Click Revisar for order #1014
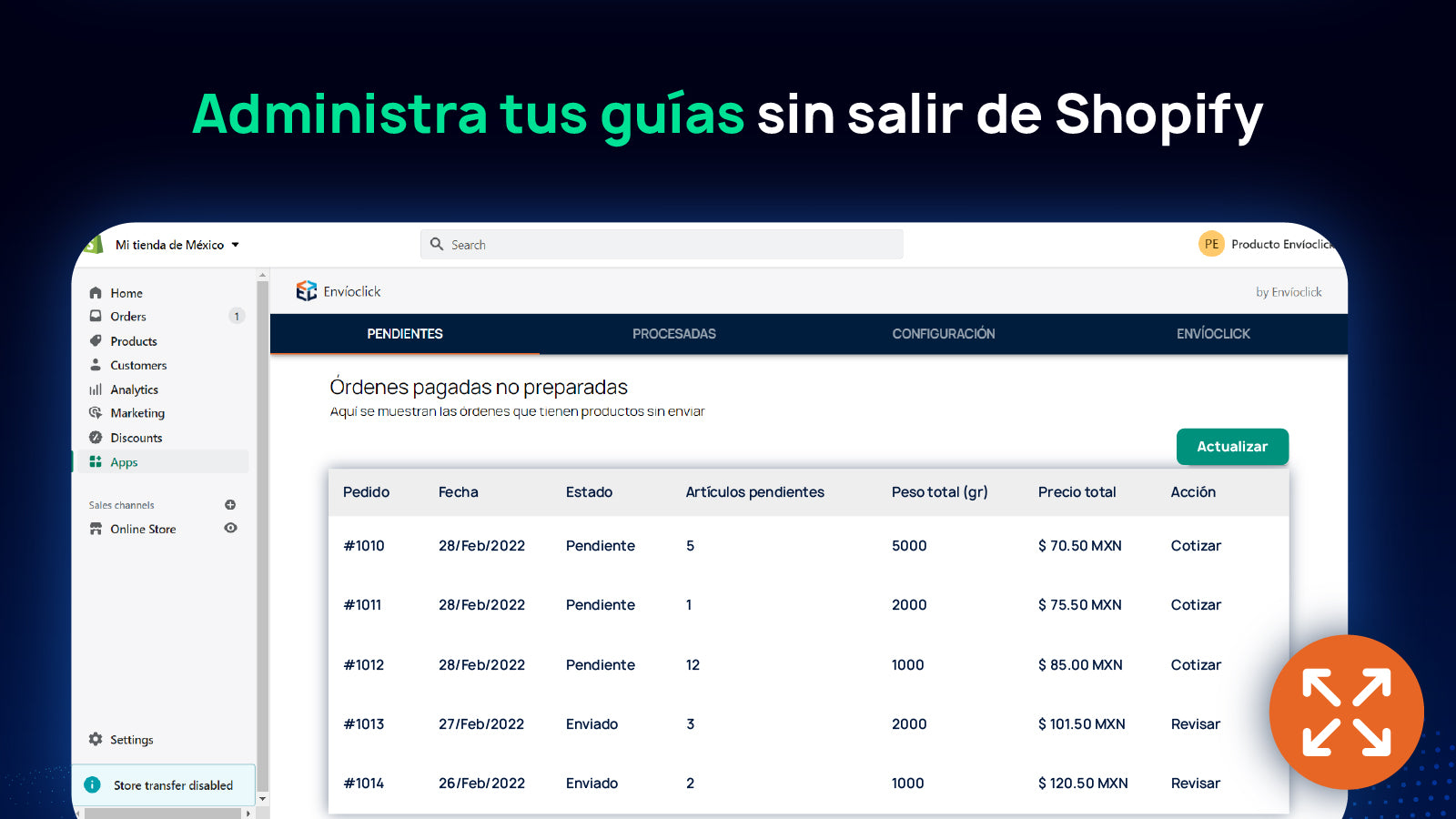1456x819 pixels. click(x=1196, y=784)
